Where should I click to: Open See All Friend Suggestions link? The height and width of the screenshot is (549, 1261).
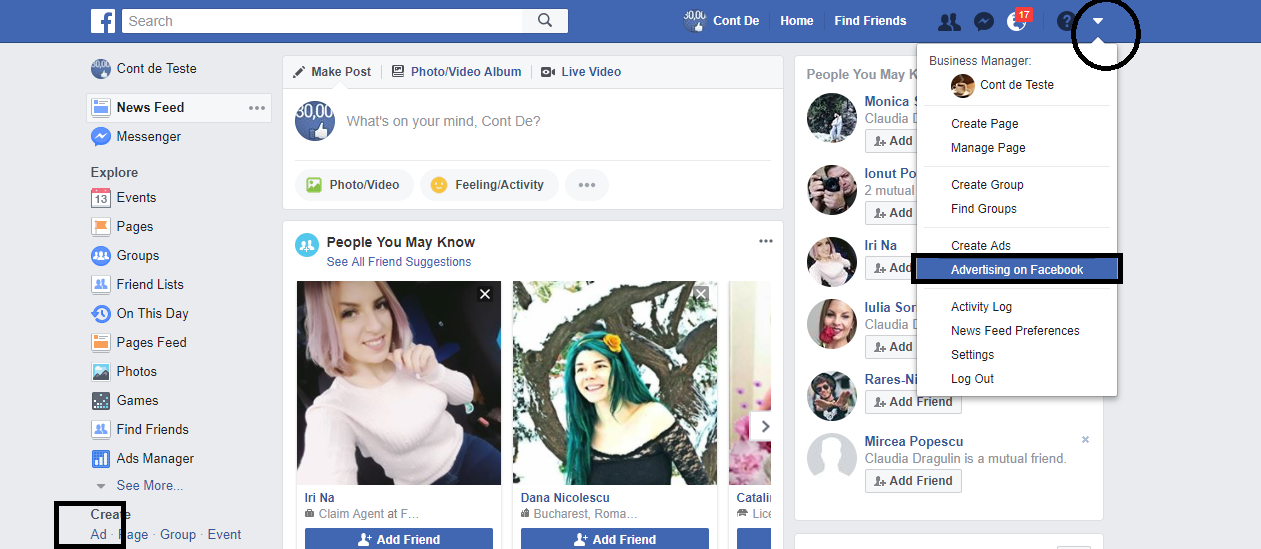pyautogui.click(x=398, y=262)
